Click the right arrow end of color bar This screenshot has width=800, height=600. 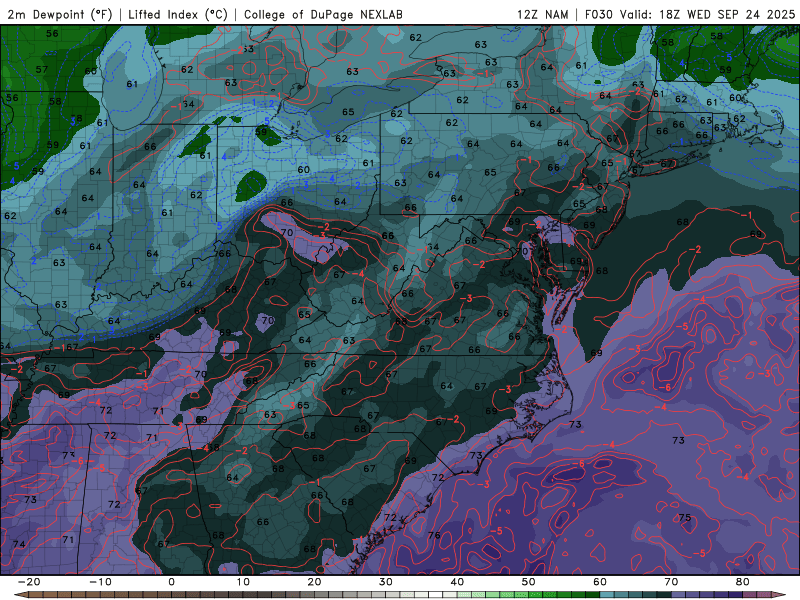[780, 595]
